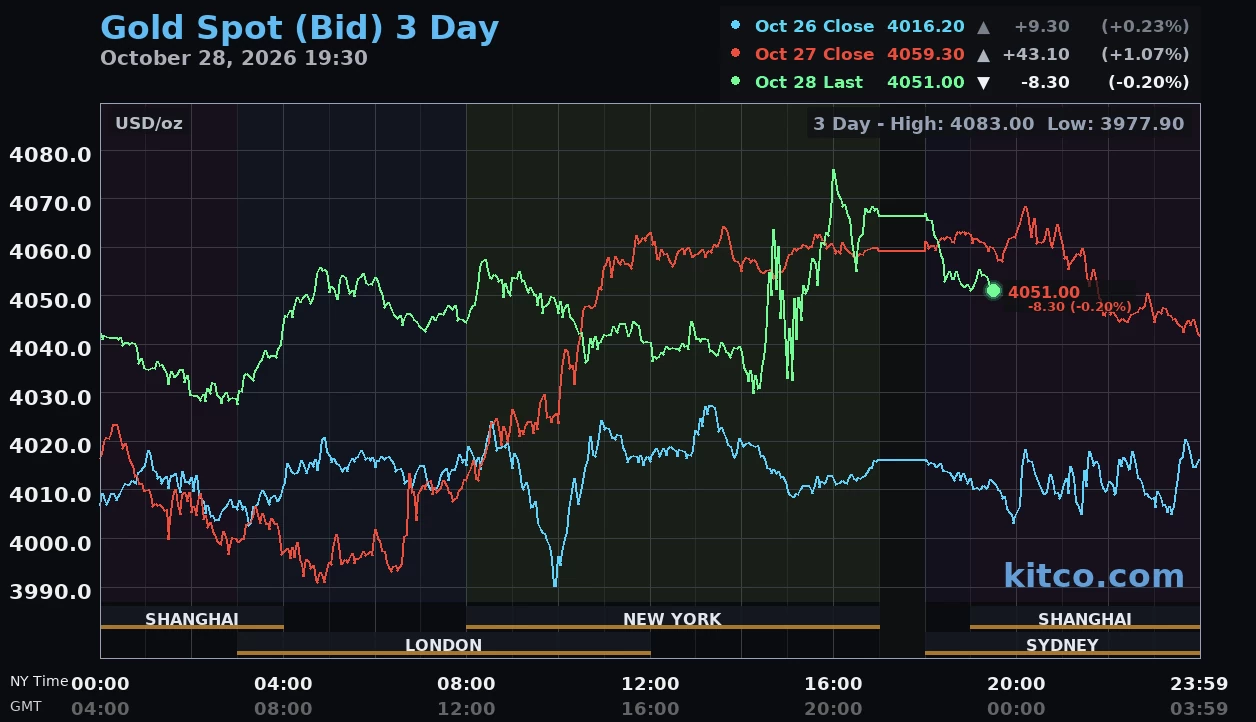Click the (+1.07%) percent change
Screen dimensions: 1256x722
click(1145, 54)
